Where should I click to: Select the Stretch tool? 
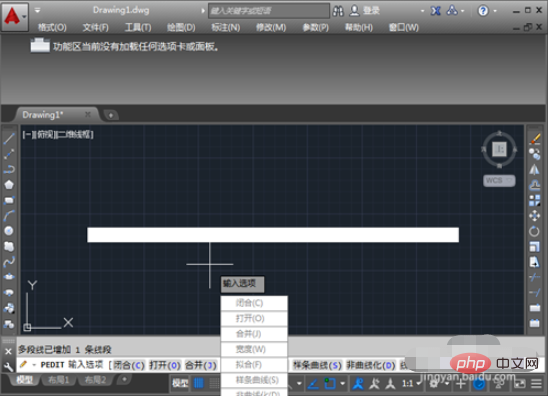(535, 262)
